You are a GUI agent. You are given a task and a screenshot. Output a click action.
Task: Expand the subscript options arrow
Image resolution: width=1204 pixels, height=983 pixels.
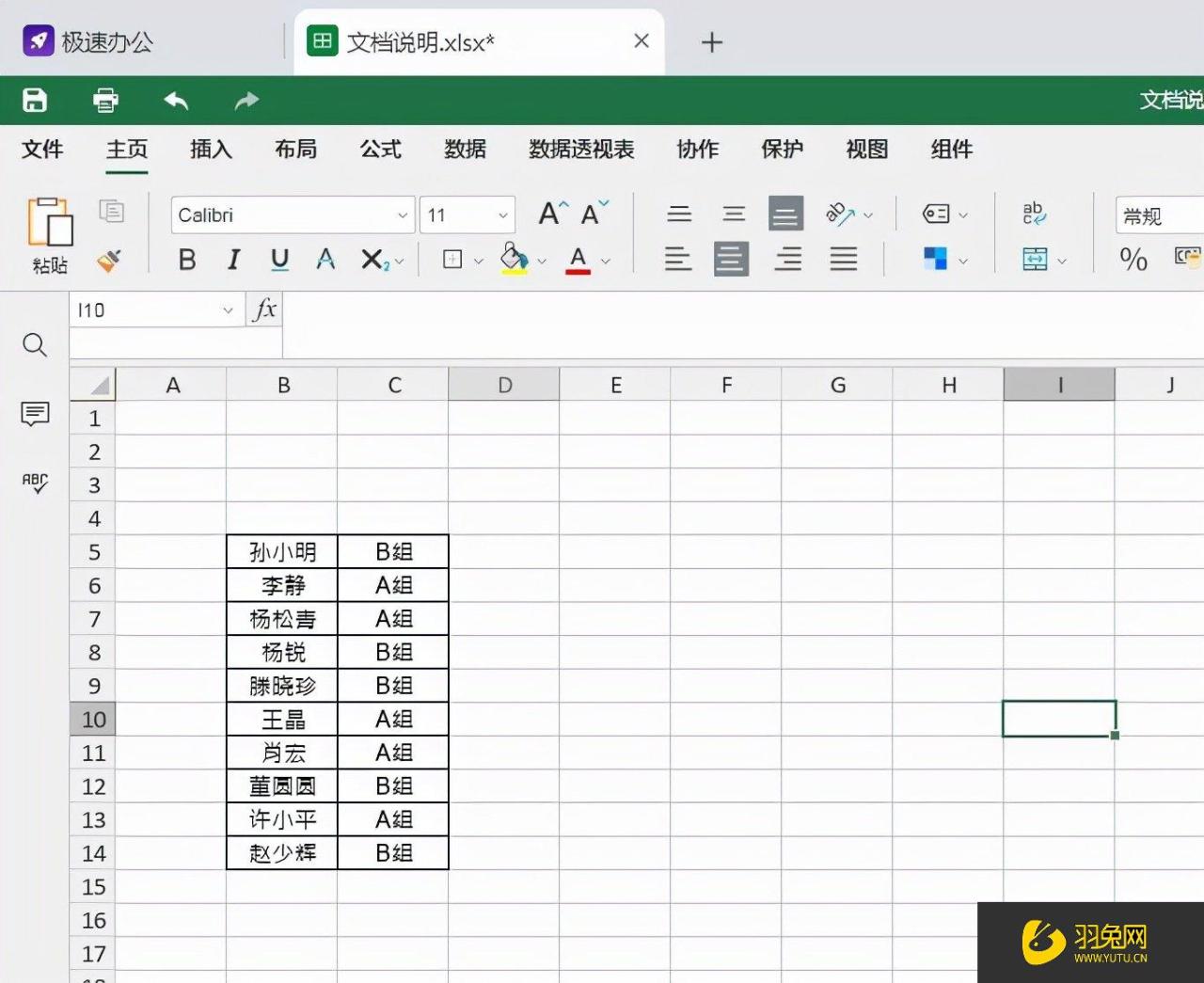coord(400,262)
